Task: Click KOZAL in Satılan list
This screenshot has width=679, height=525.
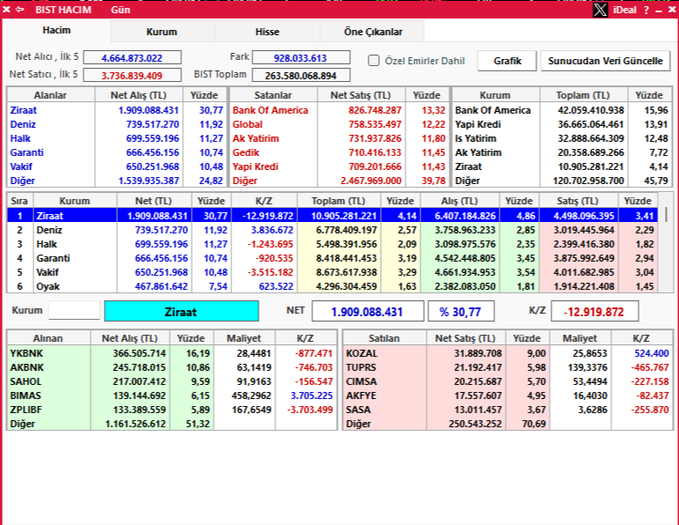Action: tap(362, 353)
